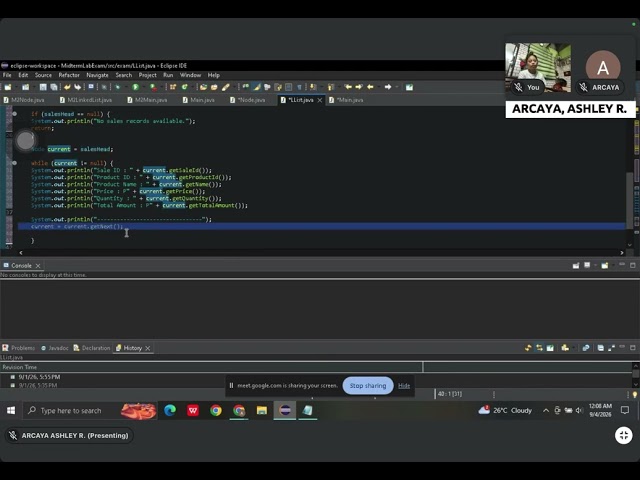Click the Windows Start button
The height and width of the screenshot is (480, 640).
[11, 410]
